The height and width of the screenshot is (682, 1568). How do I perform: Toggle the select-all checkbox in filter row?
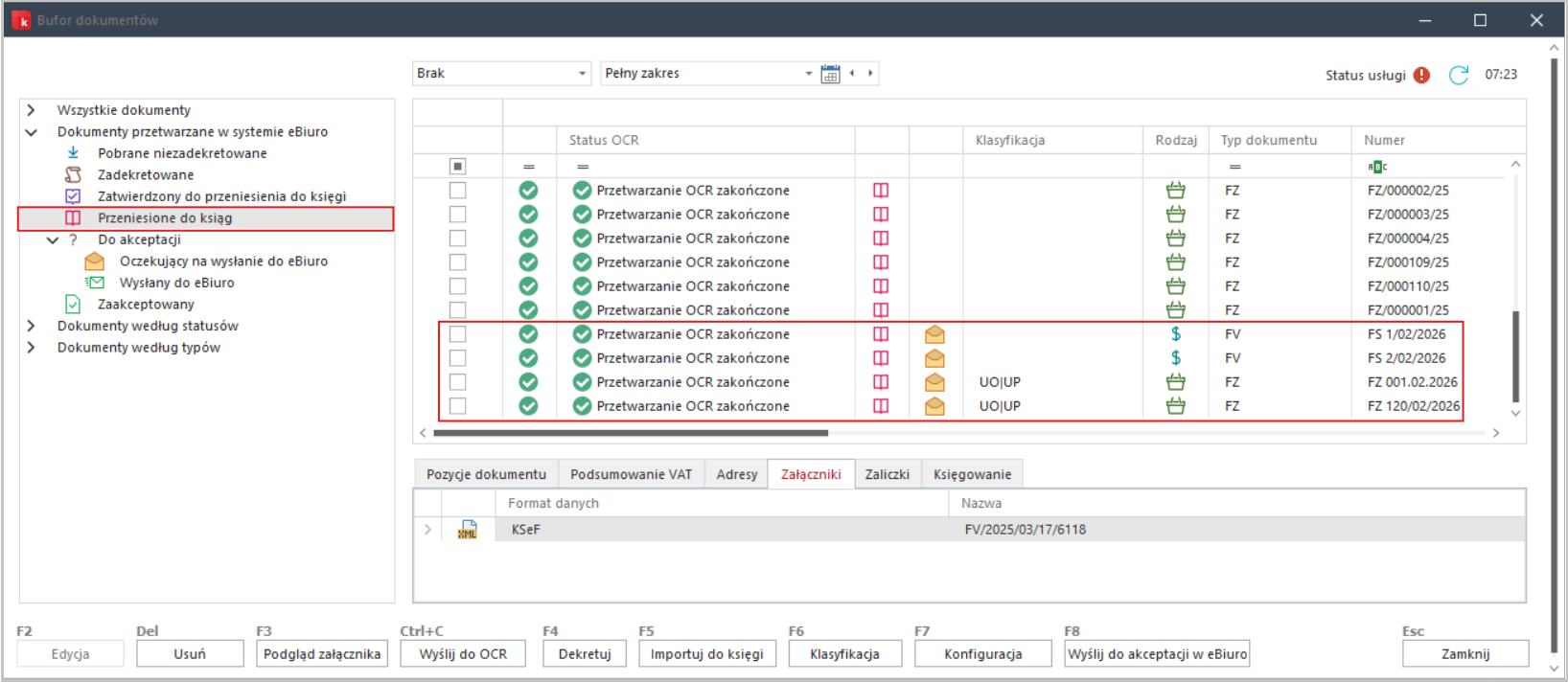point(458,167)
